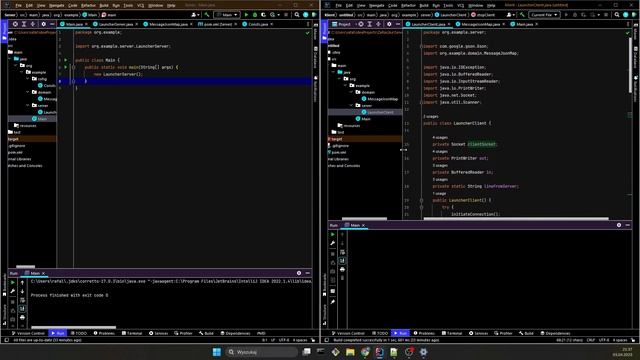
Task: Toggle soft-wrap in the Server Run console
Action: (x=22, y=300)
